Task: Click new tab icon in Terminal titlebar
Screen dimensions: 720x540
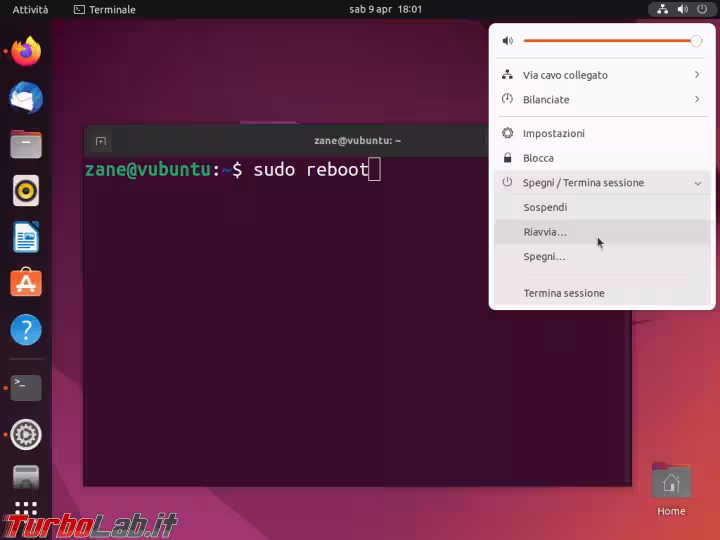Action: click(x=101, y=141)
